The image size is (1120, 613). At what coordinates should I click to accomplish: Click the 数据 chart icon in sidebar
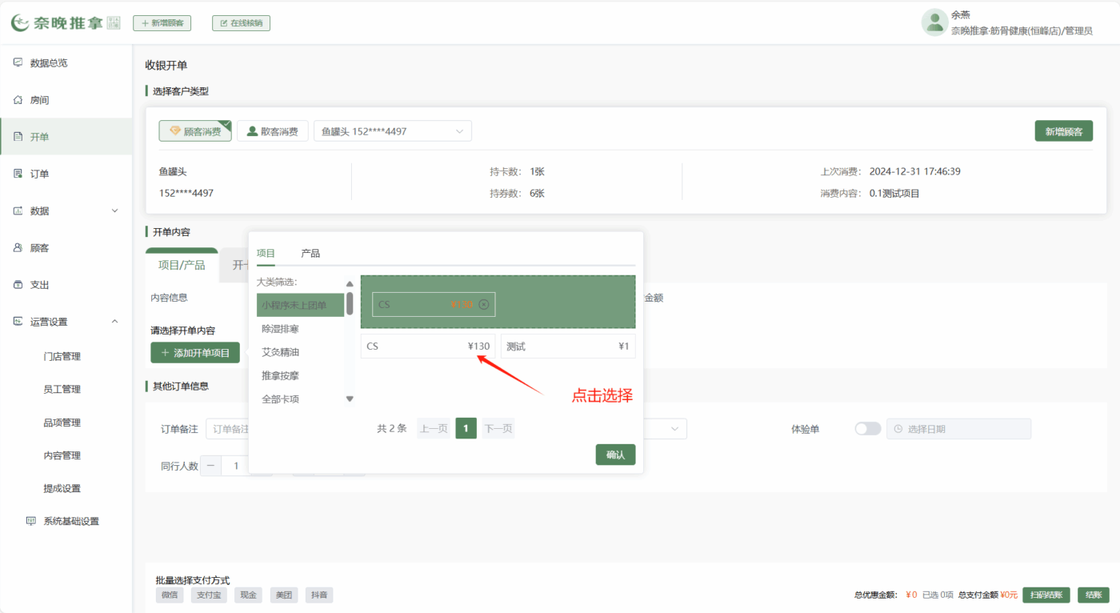tap(18, 211)
